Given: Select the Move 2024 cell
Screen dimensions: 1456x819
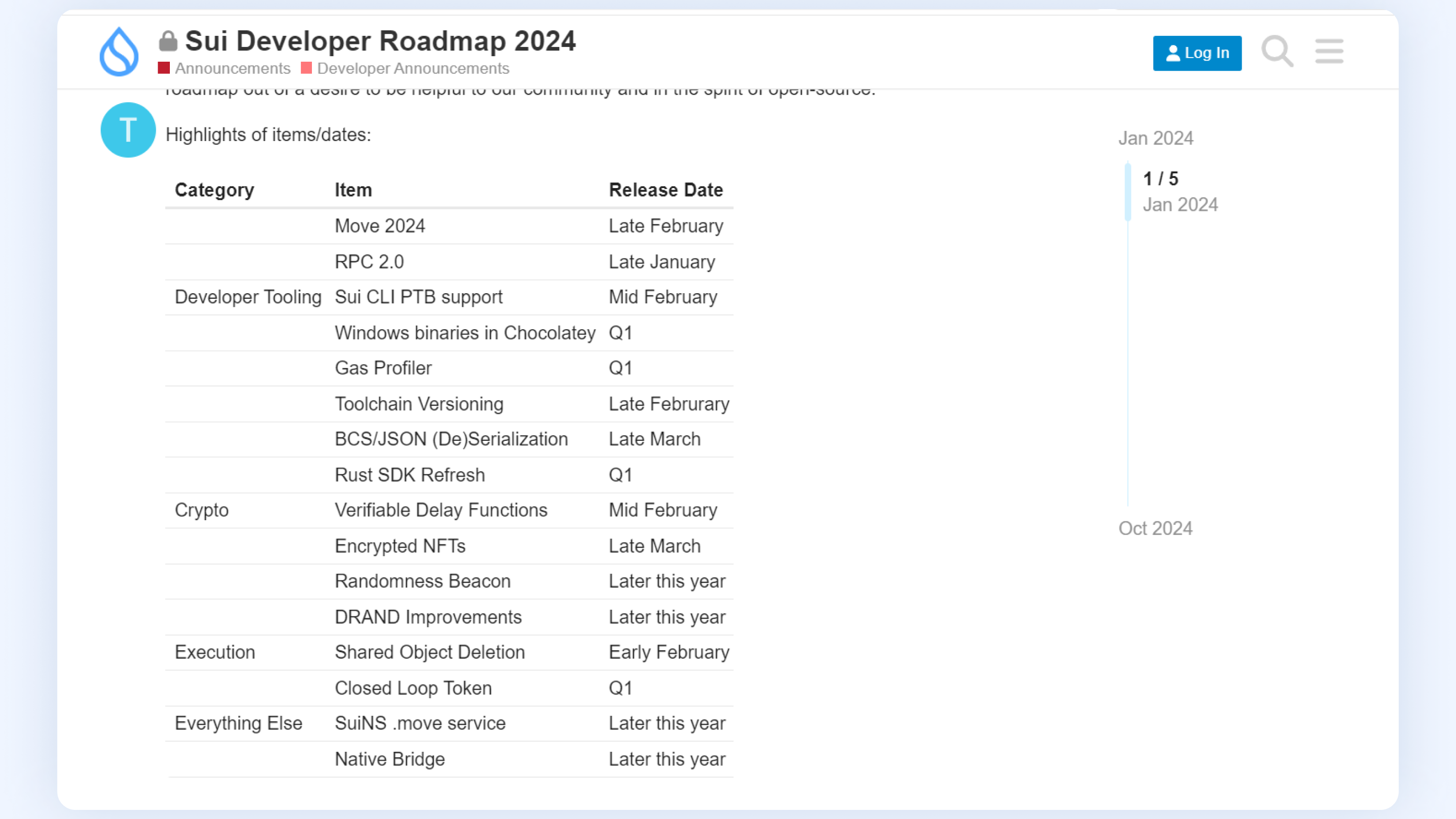Looking at the screenshot, I should (x=380, y=226).
